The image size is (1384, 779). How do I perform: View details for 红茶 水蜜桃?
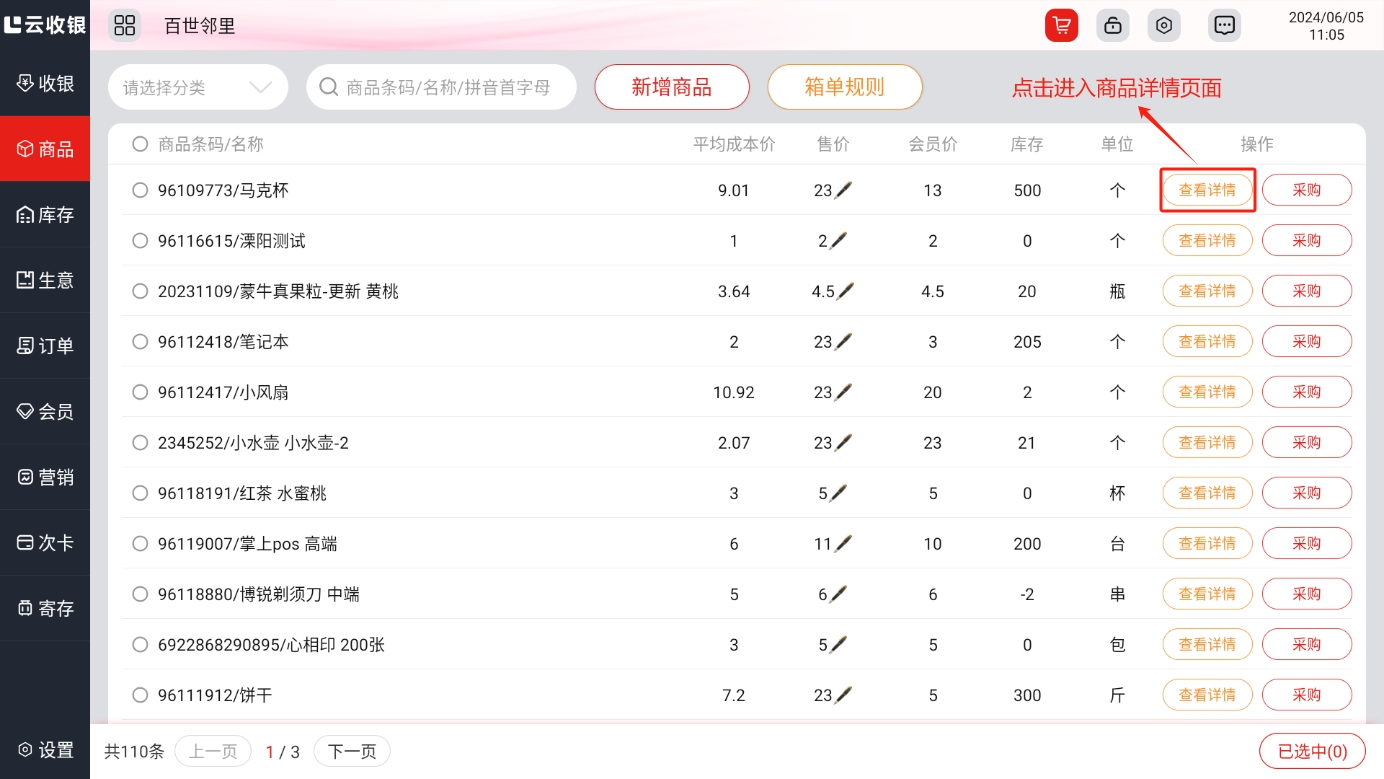tap(1207, 493)
